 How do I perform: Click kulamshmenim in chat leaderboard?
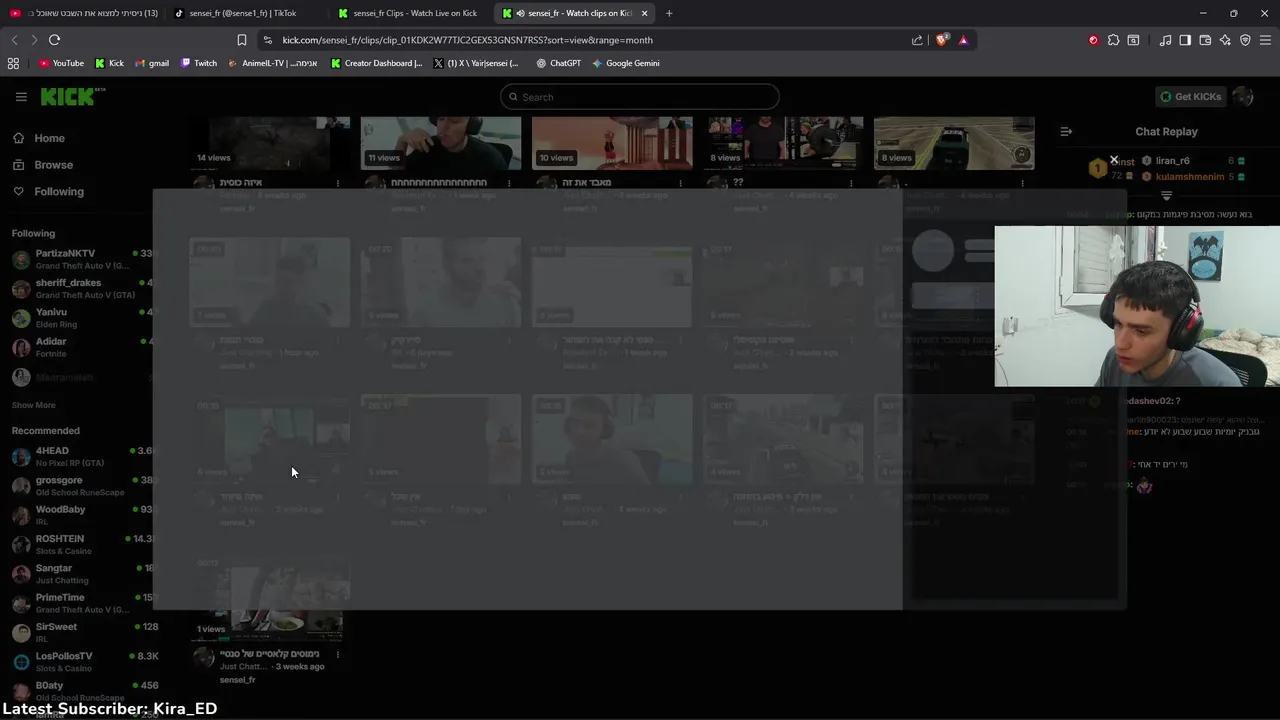point(1190,177)
